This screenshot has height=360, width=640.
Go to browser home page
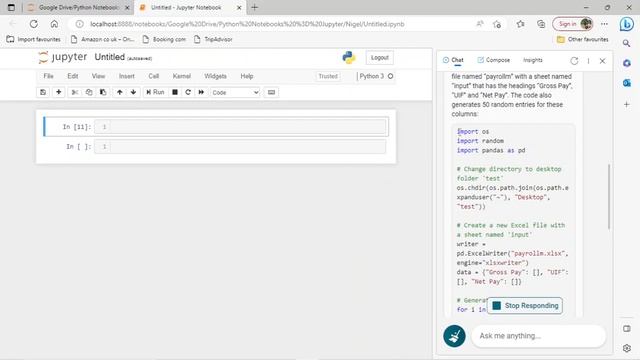pos(54,24)
